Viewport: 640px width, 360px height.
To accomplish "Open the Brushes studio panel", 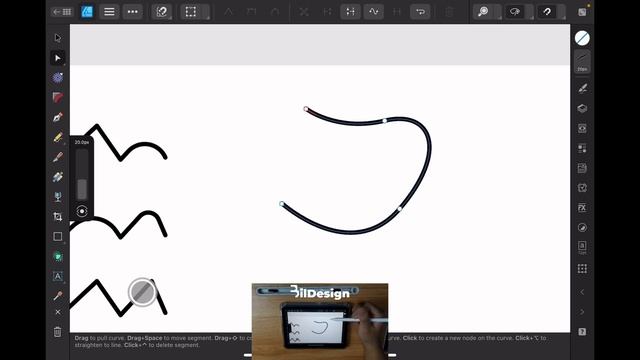I will click(x=582, y=88).
